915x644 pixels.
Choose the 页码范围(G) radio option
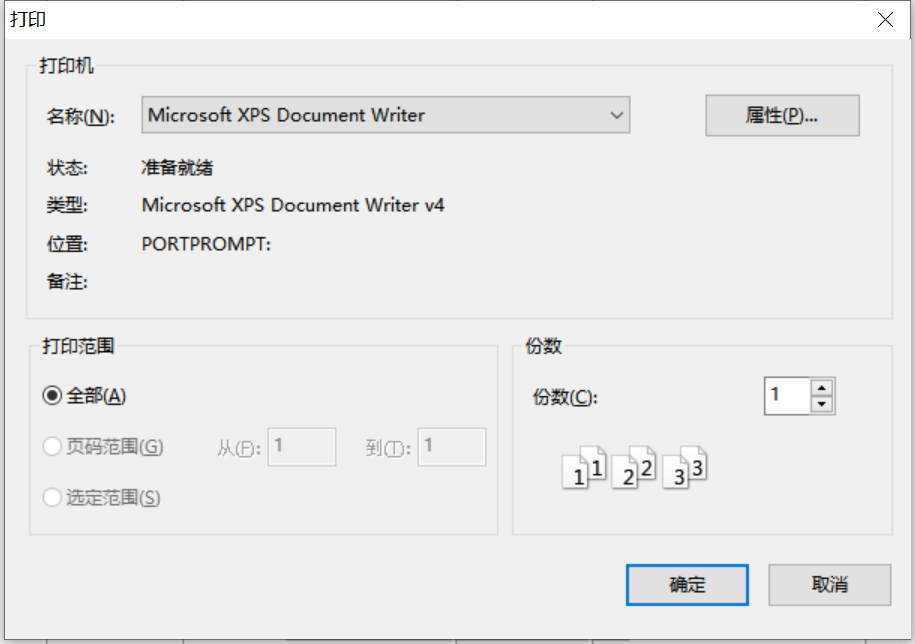(52, 447)
